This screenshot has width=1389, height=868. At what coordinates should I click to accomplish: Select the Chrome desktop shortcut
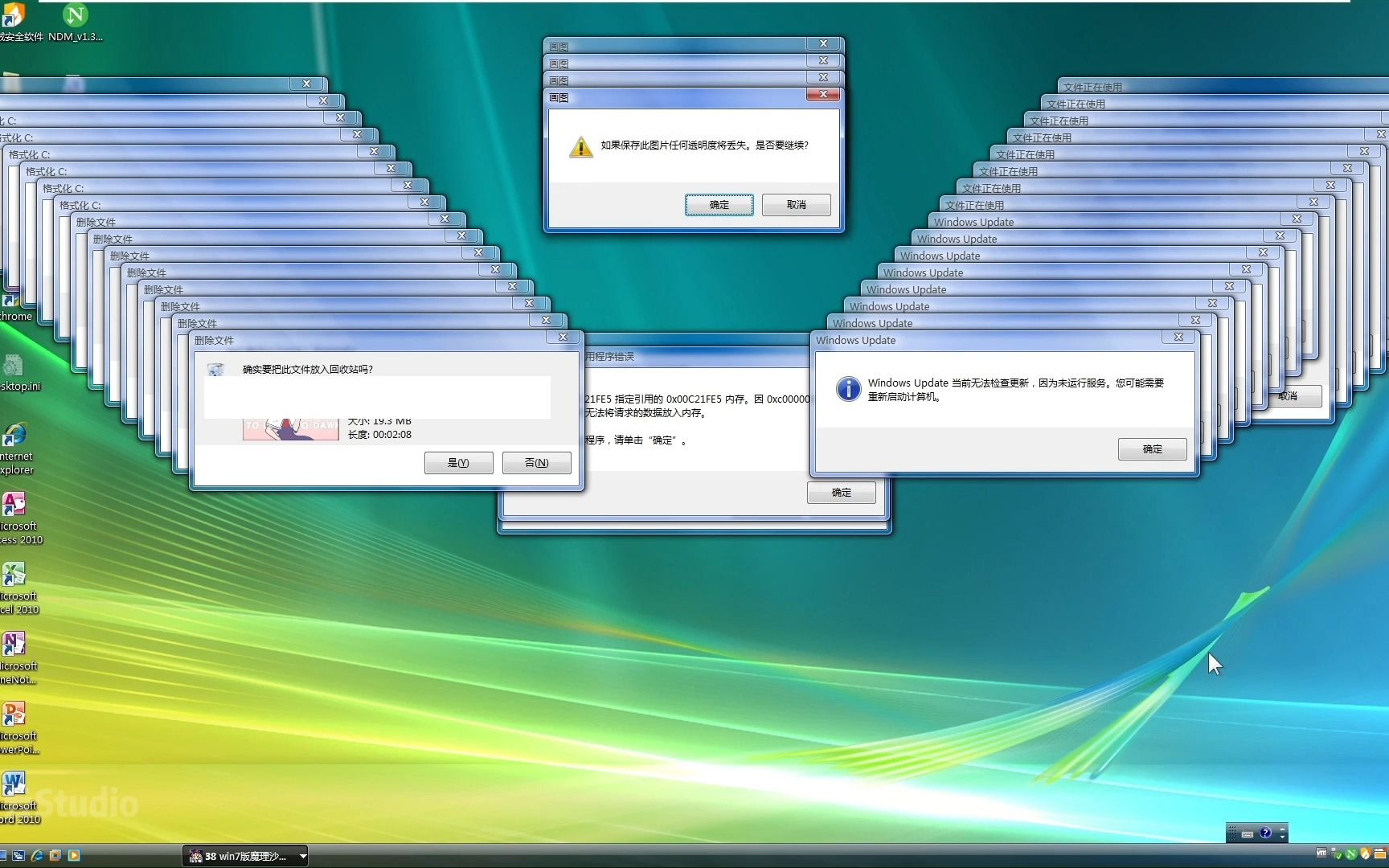(x=14, y=307)
